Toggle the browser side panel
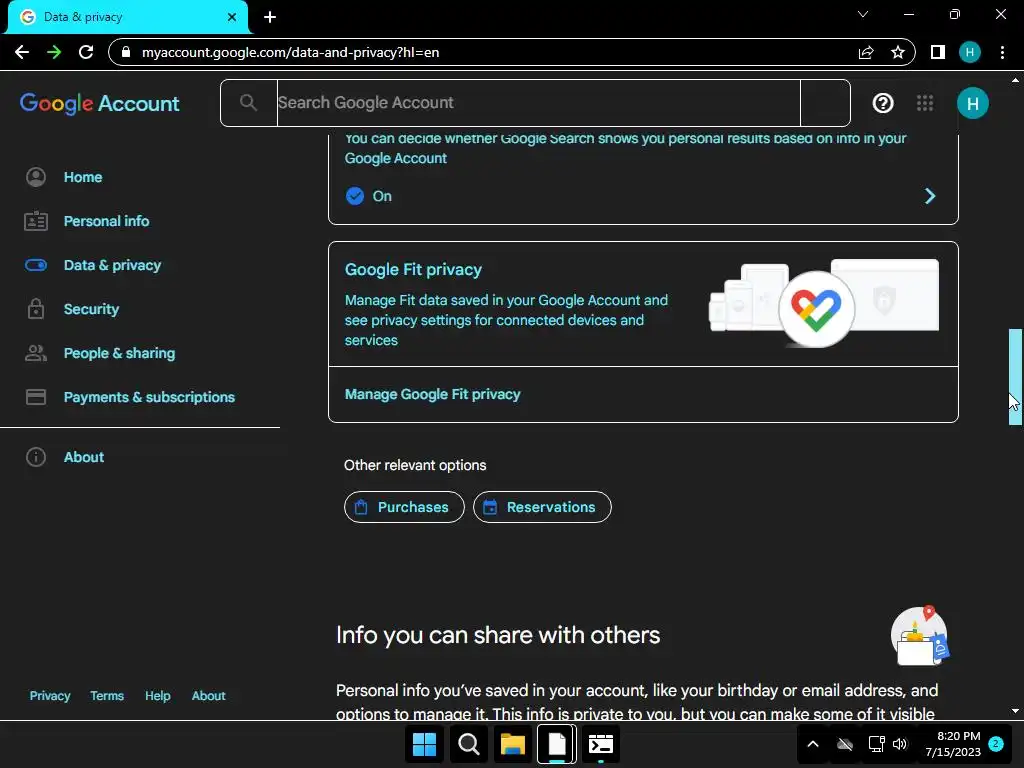Screen dimensions: 1024x768 coord(938,52)
